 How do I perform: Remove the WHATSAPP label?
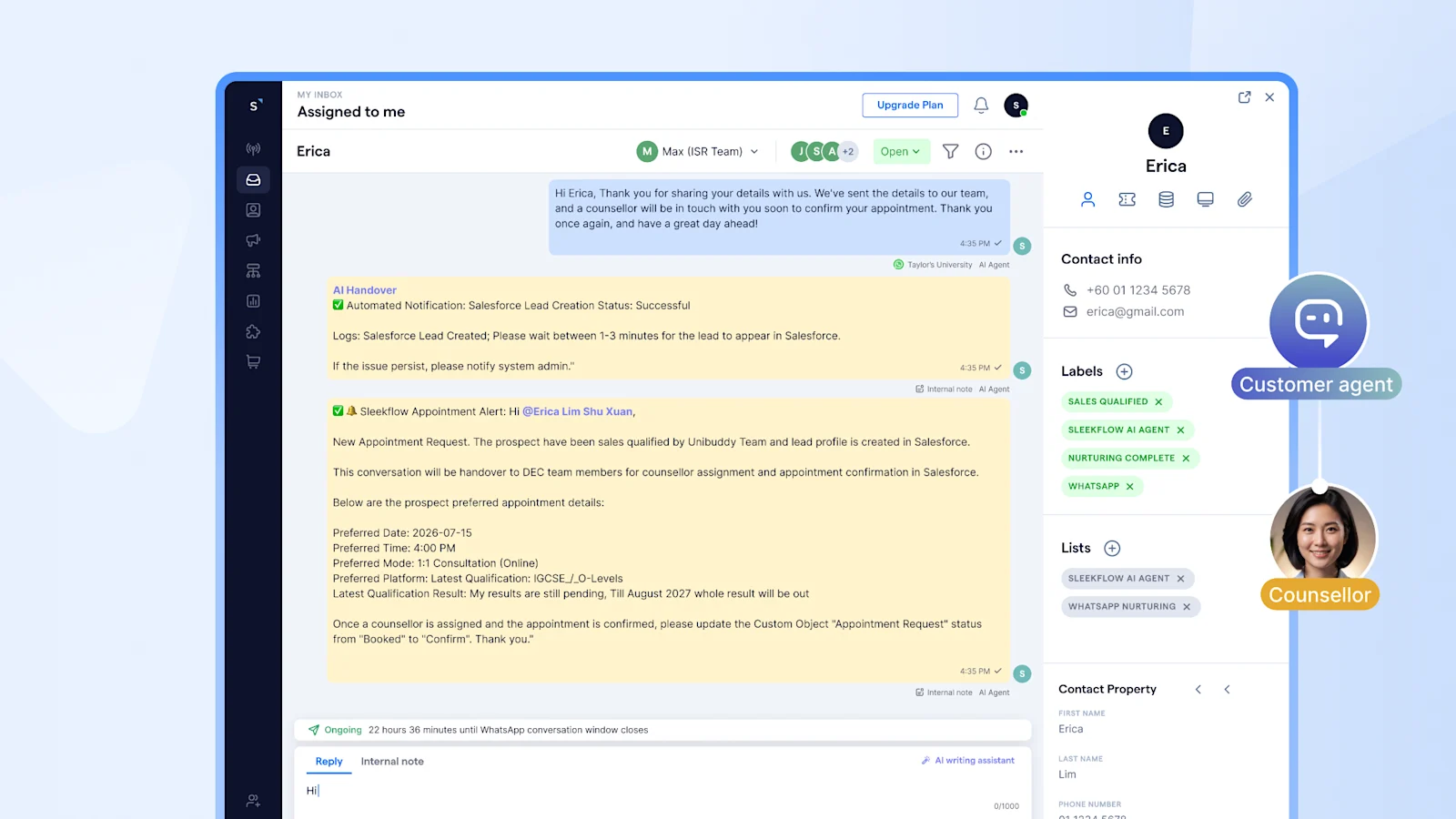click(1129, 487)
